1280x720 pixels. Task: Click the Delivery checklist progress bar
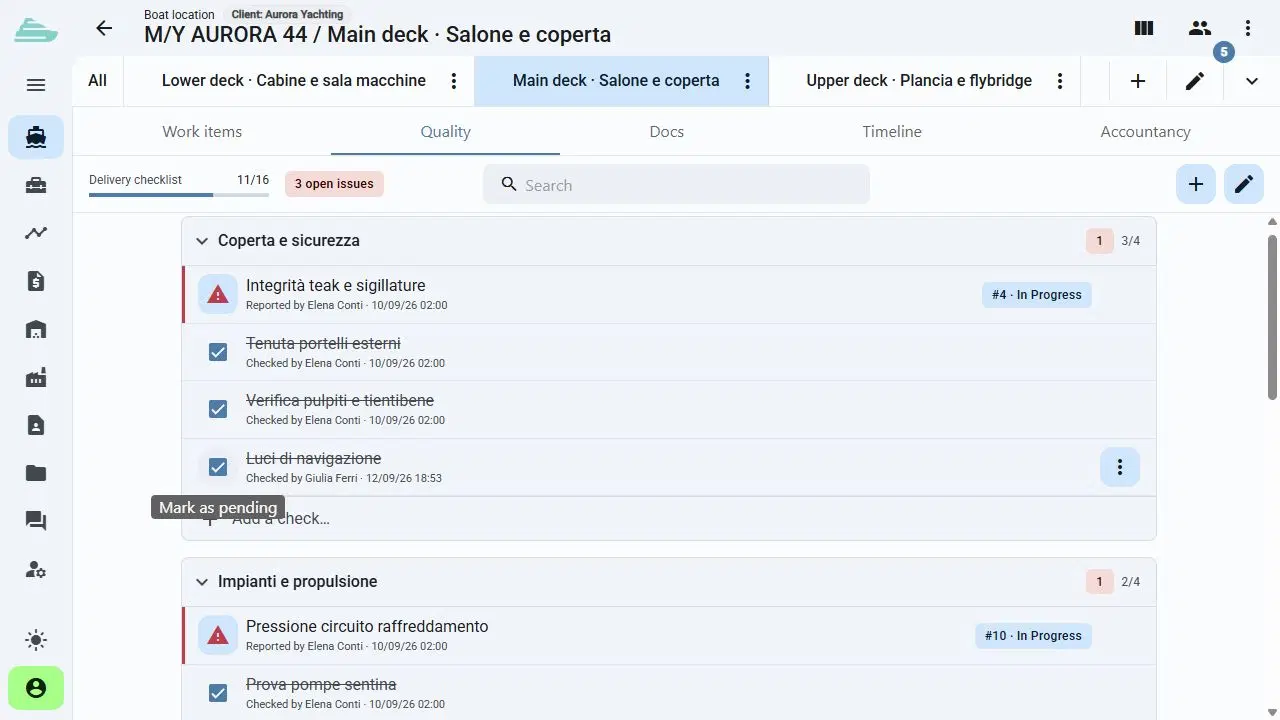179,194
